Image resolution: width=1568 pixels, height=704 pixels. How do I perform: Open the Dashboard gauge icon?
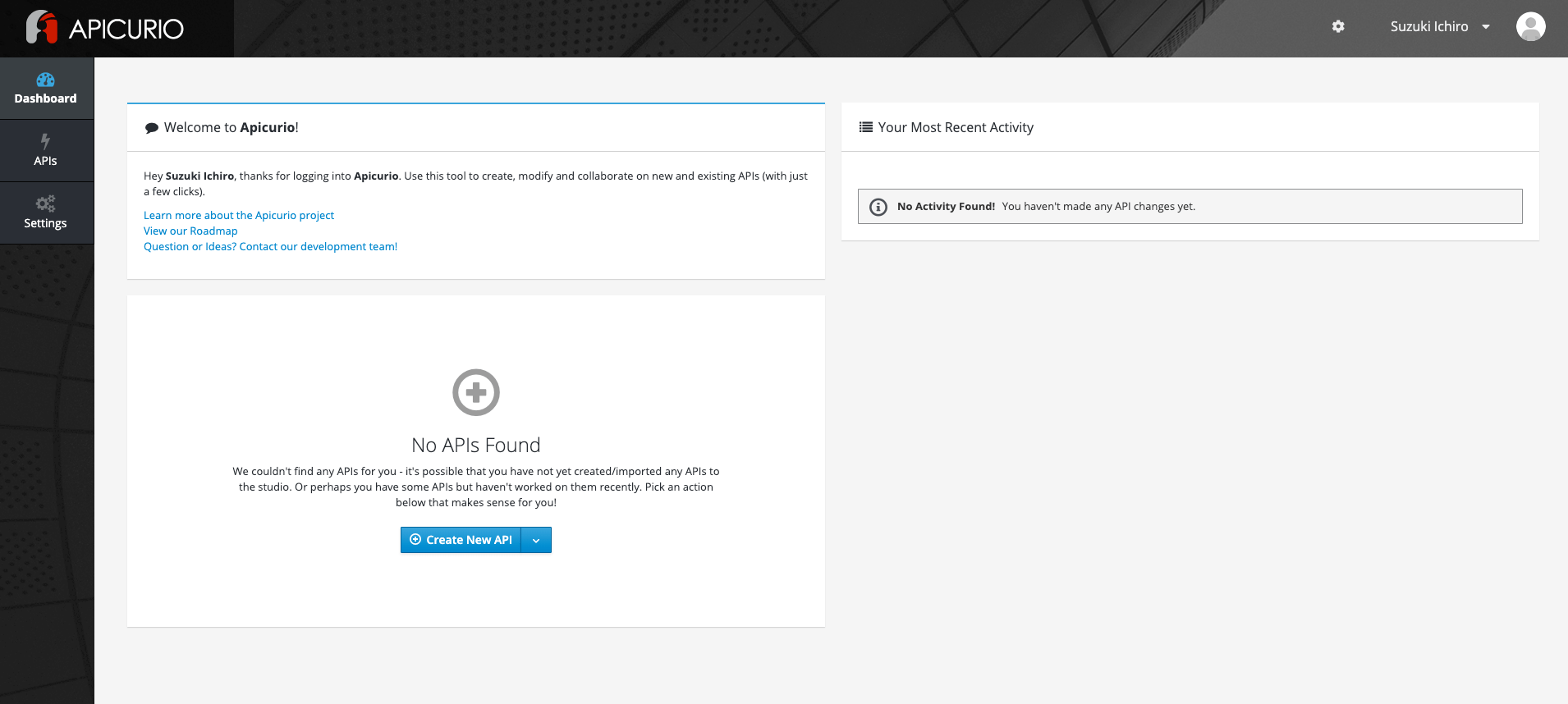[x=45, y=80]
